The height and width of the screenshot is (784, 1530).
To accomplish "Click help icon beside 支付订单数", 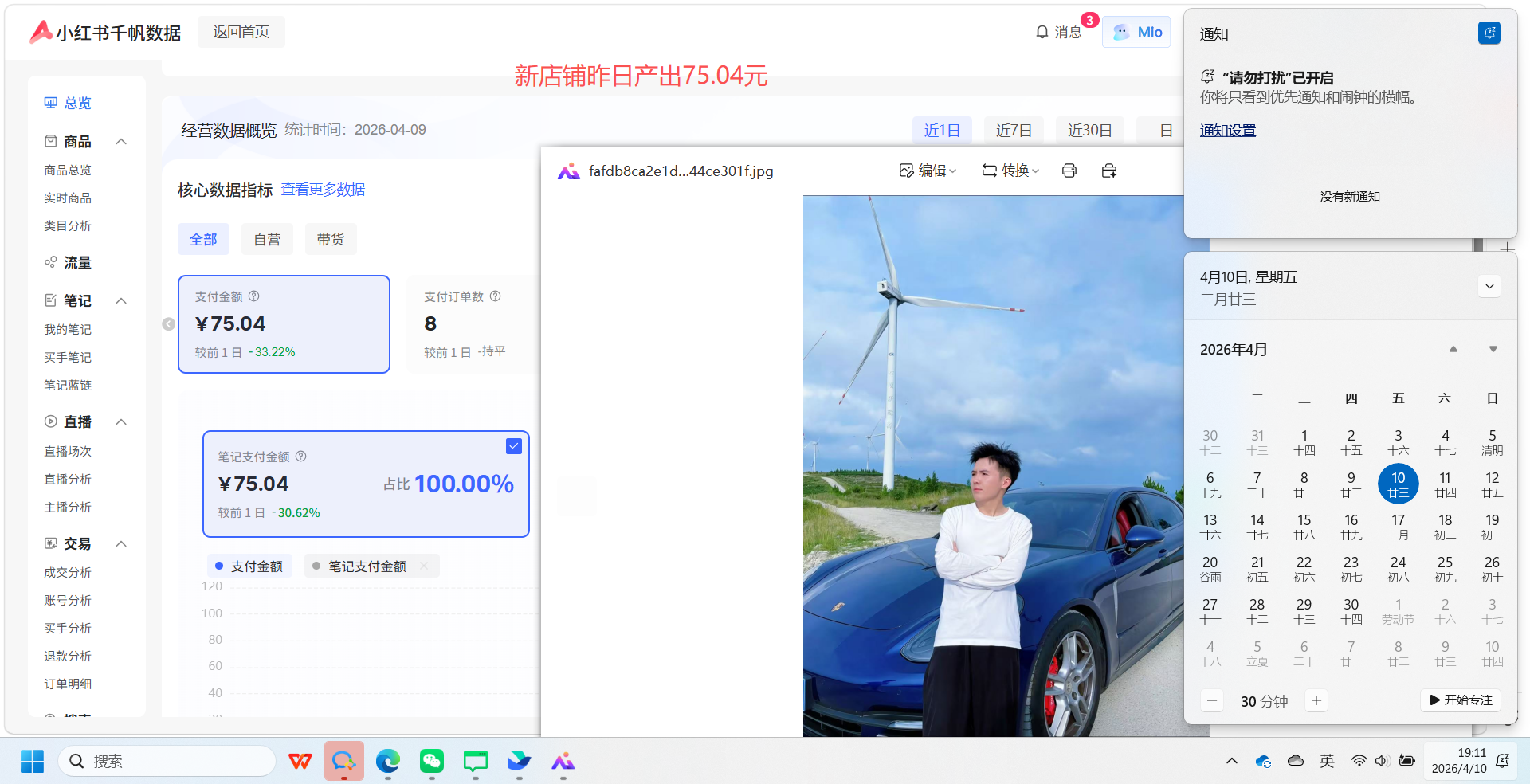I will [x=496, y=296].
